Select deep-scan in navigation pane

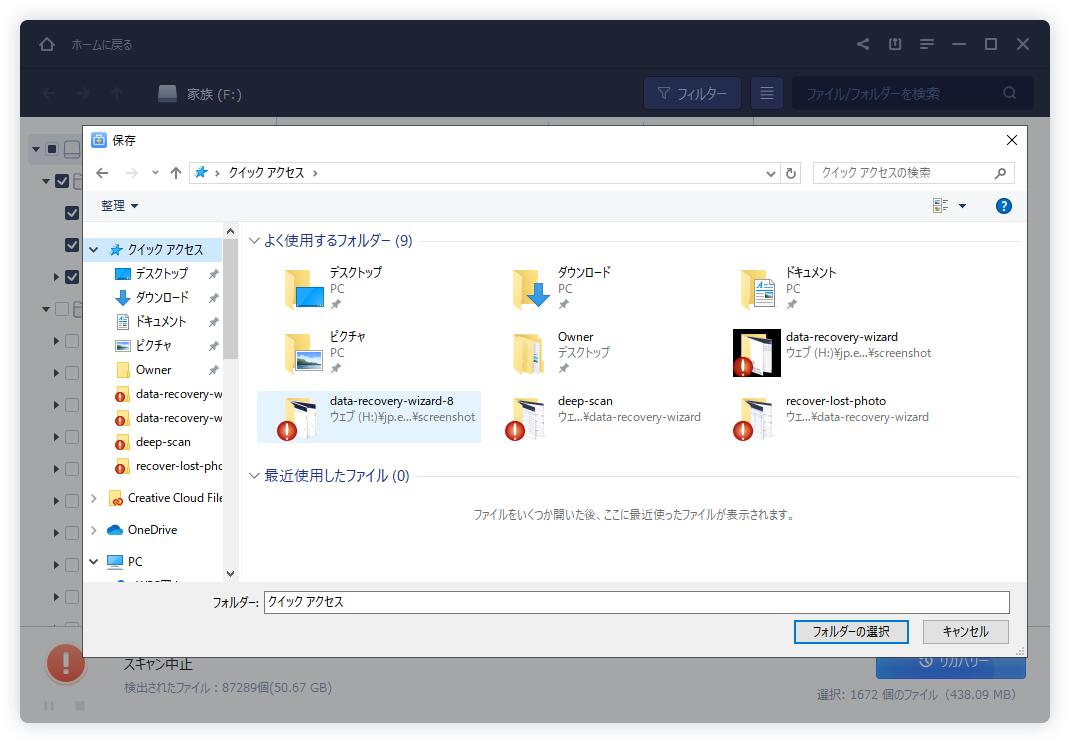pyautogui.click(x=162, y=442)
